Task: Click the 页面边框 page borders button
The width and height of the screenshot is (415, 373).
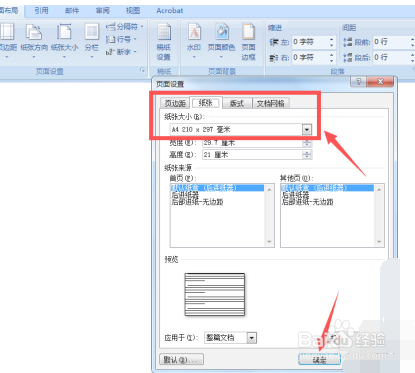Action: tap(248, 42)
